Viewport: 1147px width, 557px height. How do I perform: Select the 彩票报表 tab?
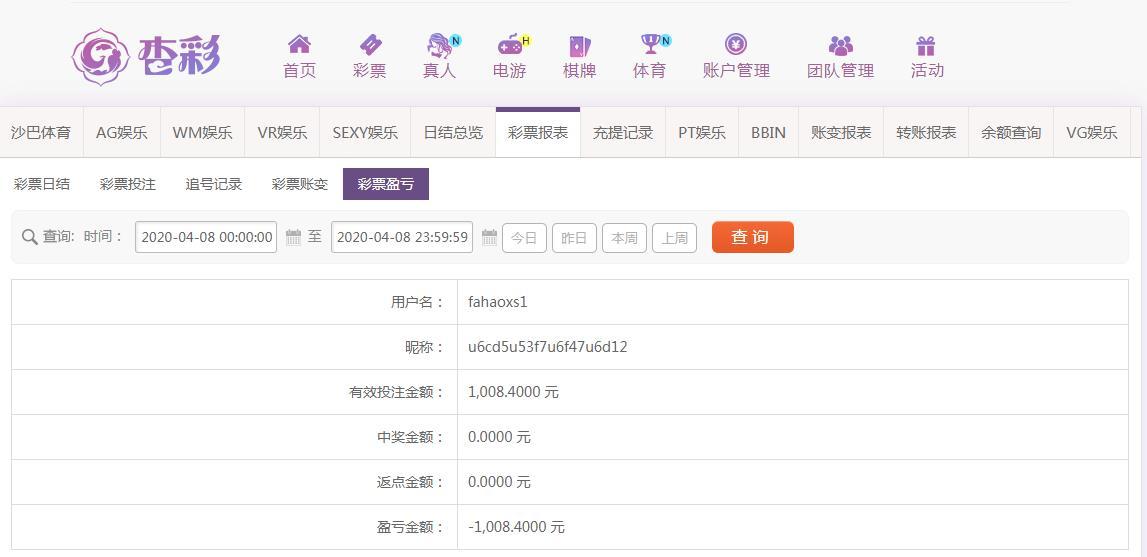click(538, 132)
